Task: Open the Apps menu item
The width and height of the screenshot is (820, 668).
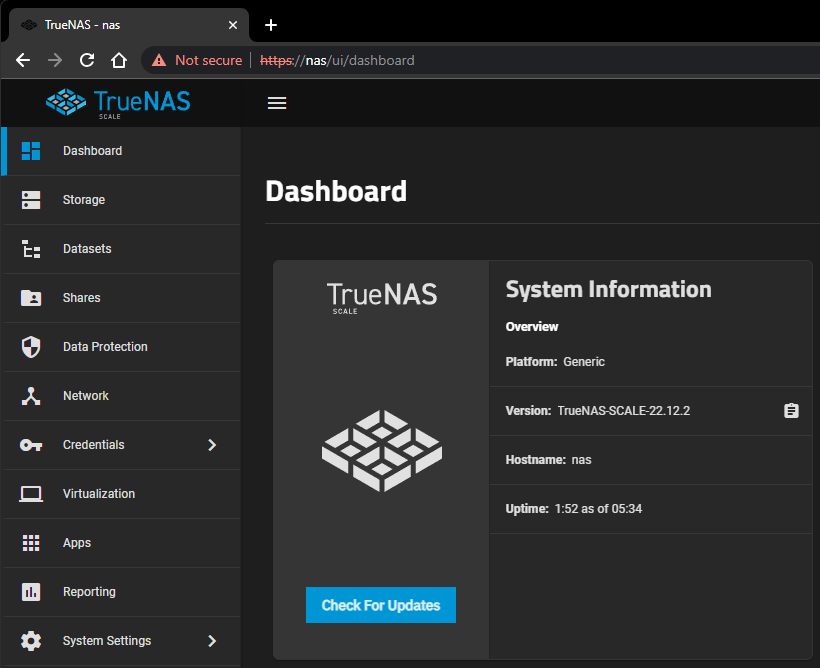Action: tap(121, 543)
